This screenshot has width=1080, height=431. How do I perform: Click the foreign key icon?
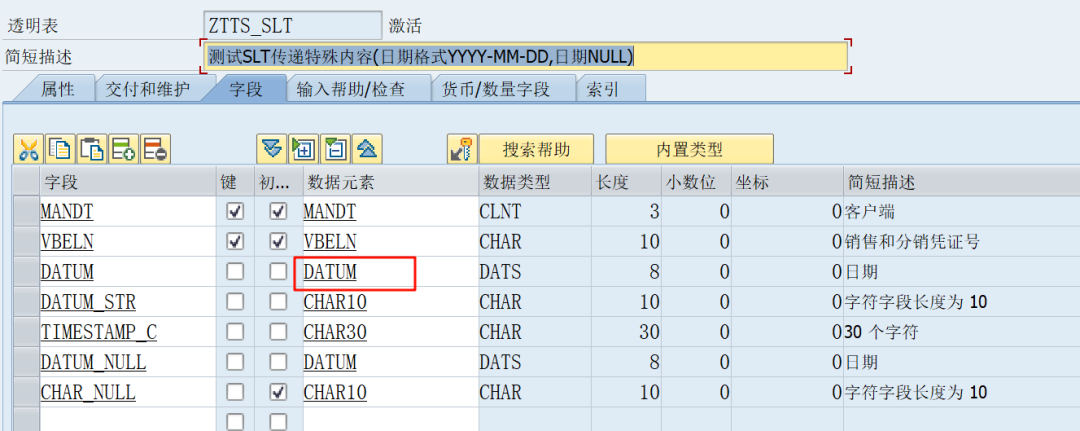[461, 149]
